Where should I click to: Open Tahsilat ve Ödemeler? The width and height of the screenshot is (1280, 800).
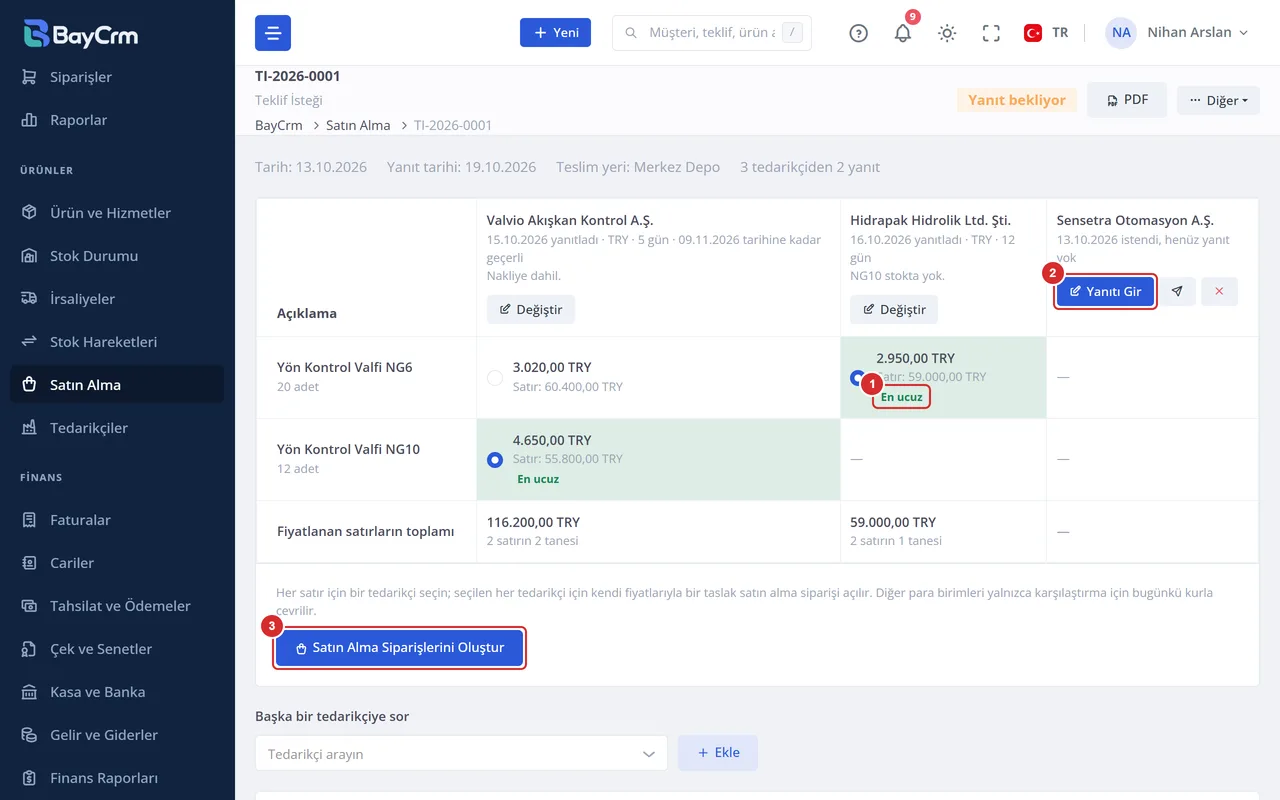pos(117,606)
